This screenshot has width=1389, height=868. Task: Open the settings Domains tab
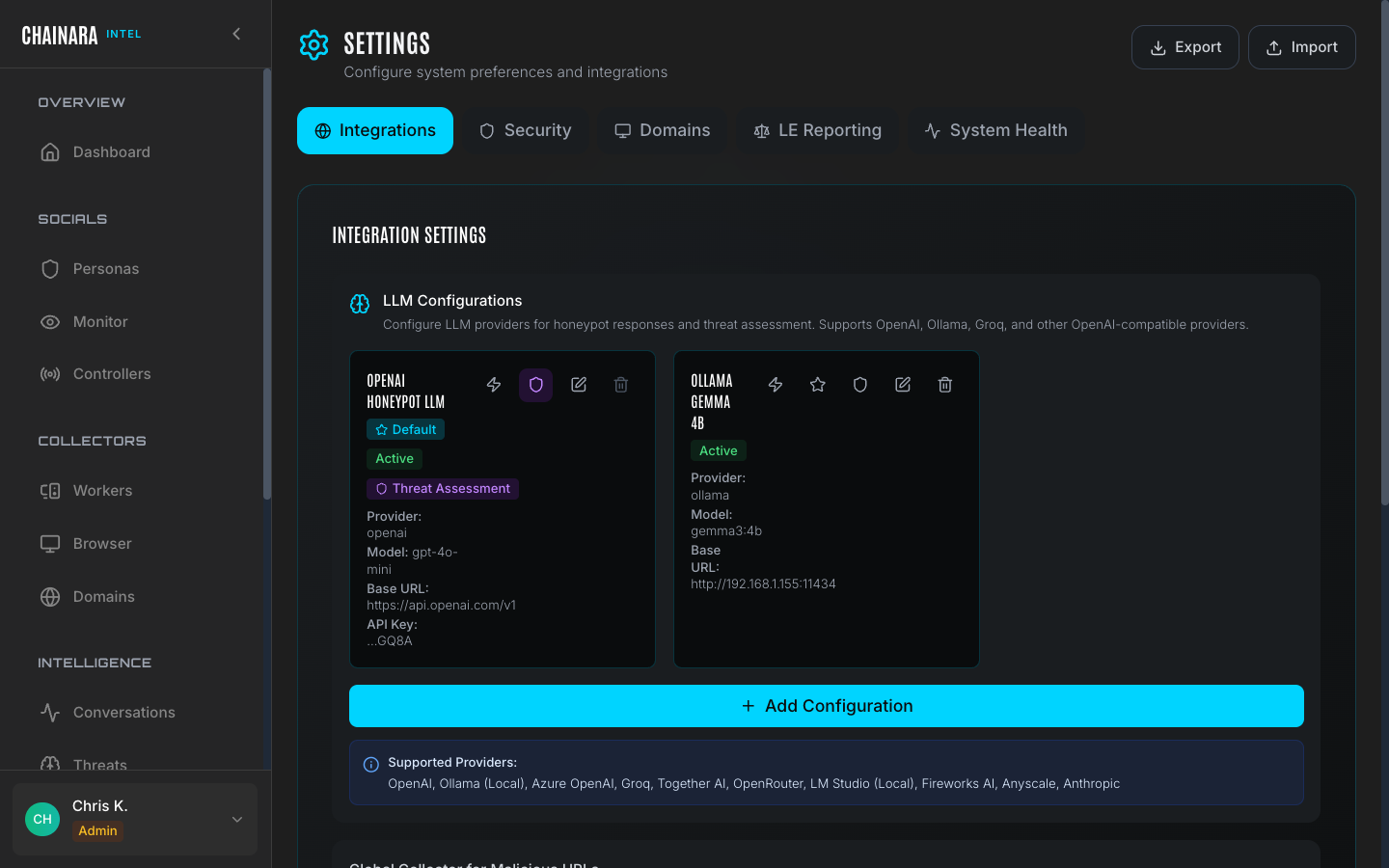(x=663, y=130)
